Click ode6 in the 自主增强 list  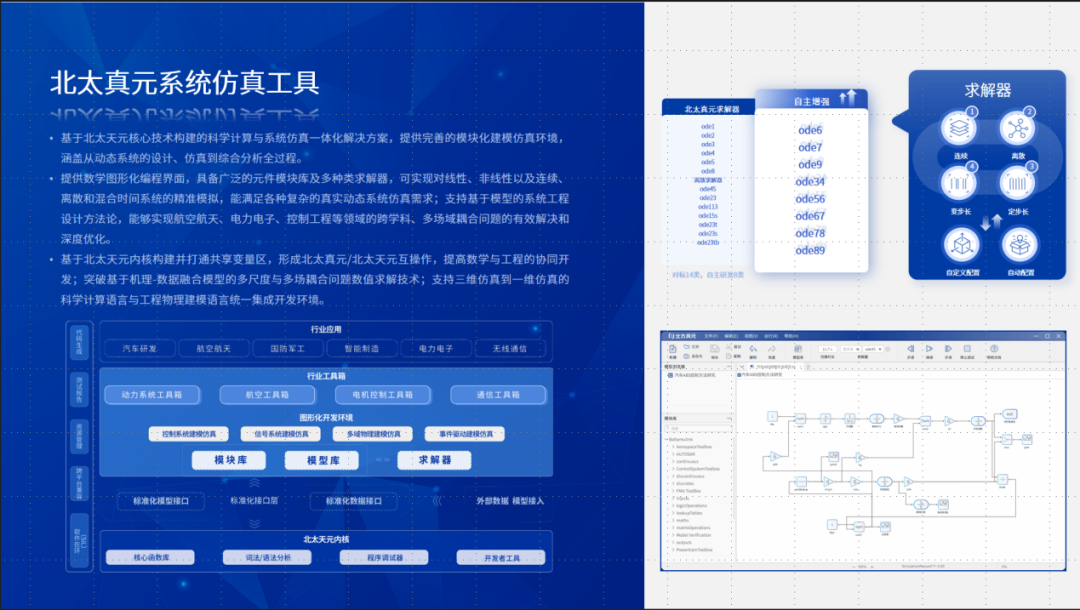(810, 130)
